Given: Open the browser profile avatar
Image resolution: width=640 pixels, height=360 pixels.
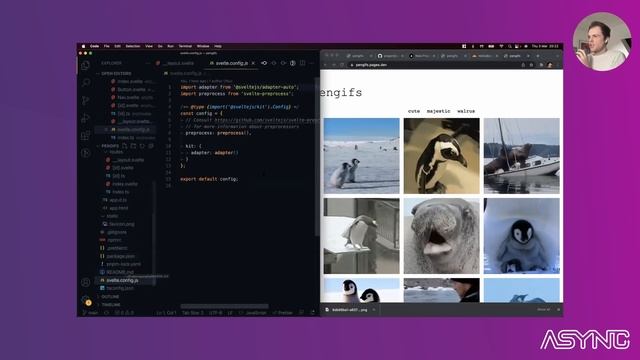Looking at the screenshot, I should click(550, 65).
